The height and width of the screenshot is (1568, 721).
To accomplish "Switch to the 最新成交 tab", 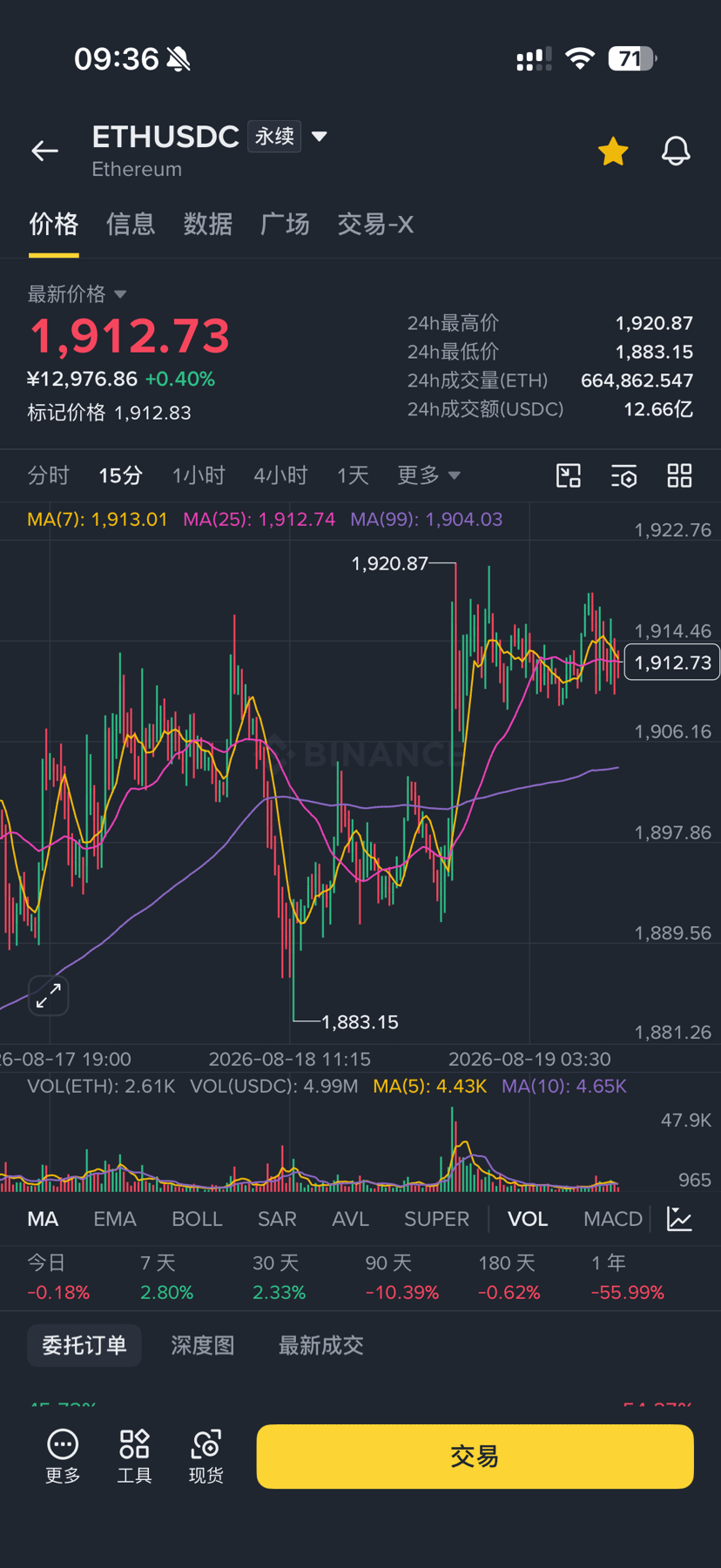I will coord(320,1345).
